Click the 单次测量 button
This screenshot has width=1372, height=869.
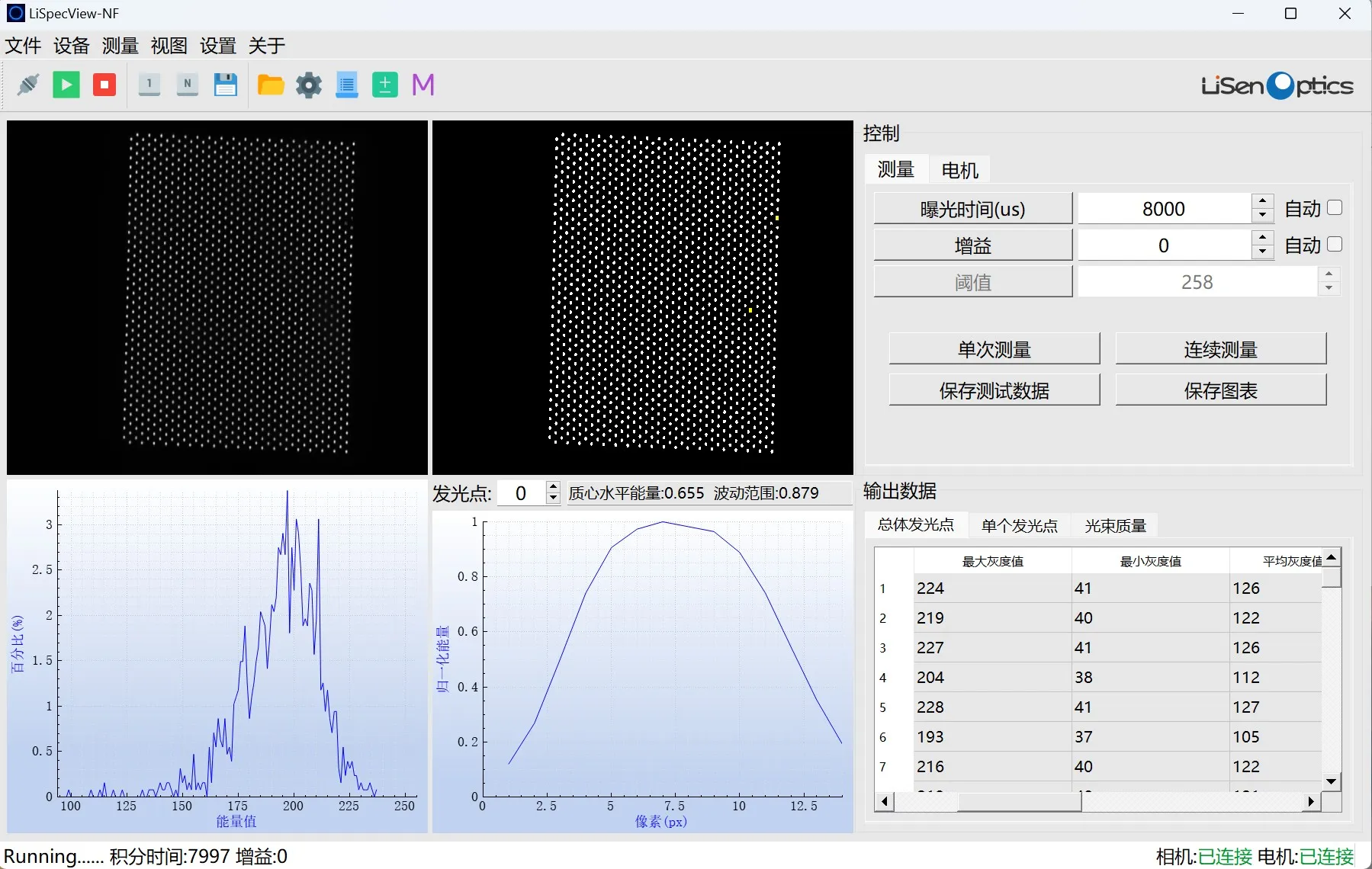[994, 349]
